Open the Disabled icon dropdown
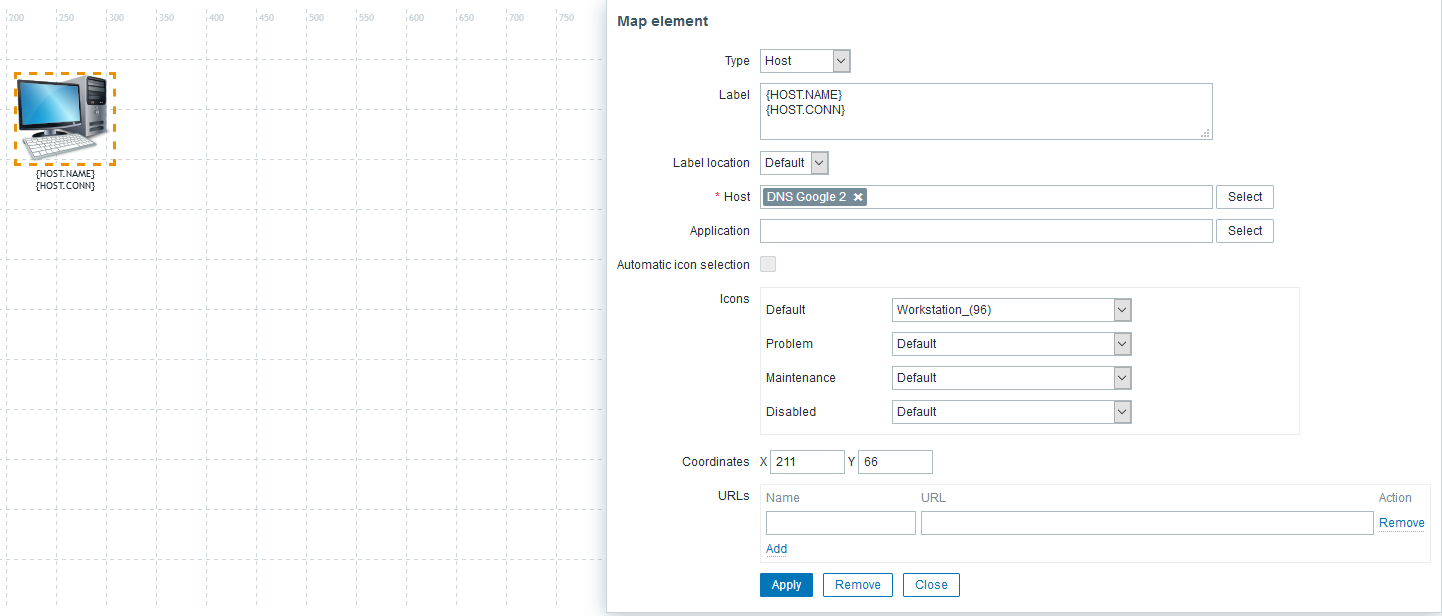Image resolution: width=1442 pixels, height=616 pixels. [1011, 412]
